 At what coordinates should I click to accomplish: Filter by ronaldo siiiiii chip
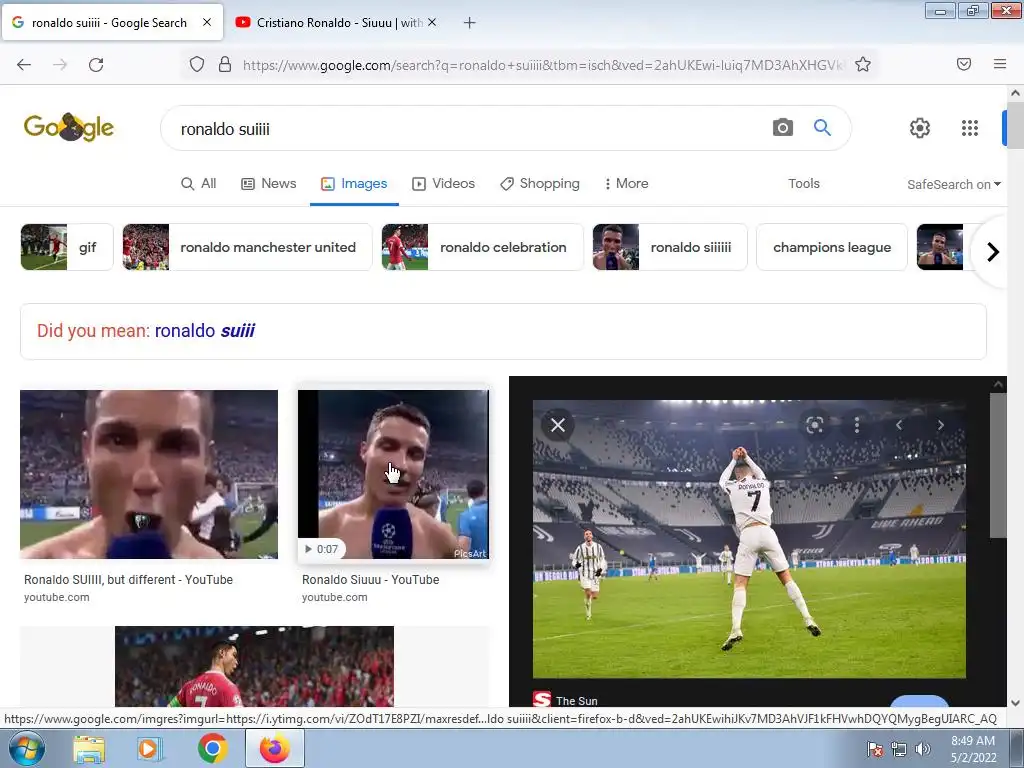click(670, 247)
